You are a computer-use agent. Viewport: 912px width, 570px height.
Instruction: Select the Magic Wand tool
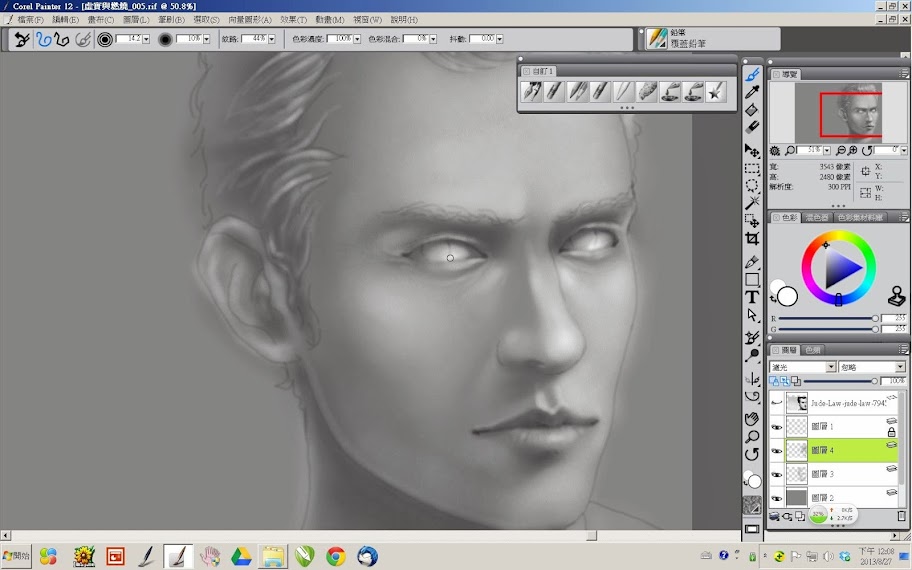pyautogui.click(x=752, y=203)
